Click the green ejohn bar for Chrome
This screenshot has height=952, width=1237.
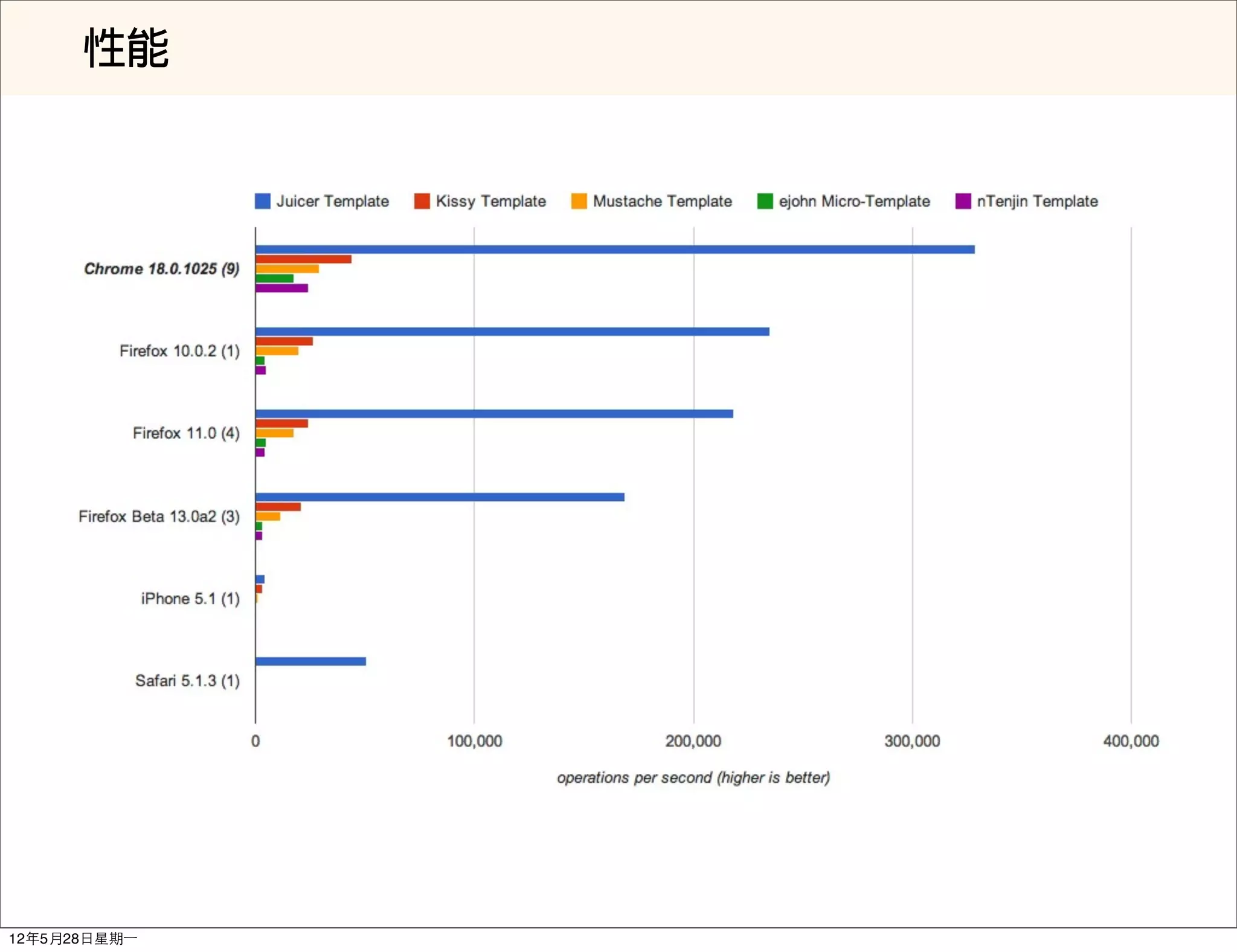(x=274, y=278)
